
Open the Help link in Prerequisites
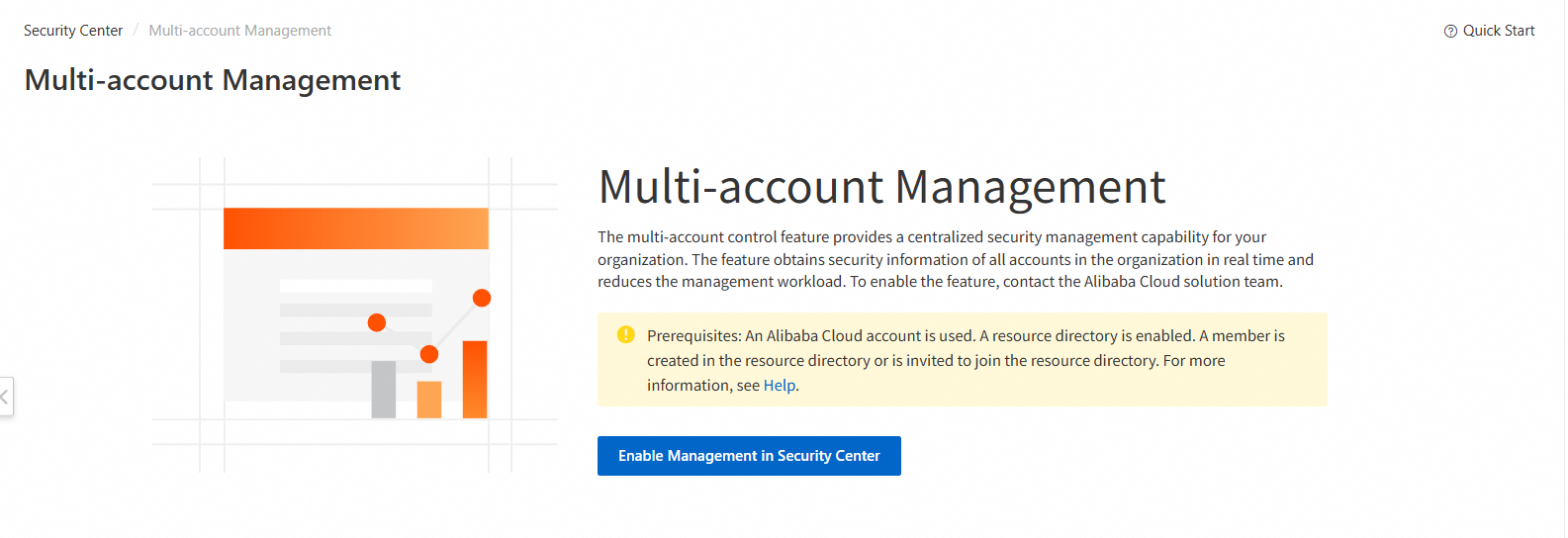tap(779, 386)
